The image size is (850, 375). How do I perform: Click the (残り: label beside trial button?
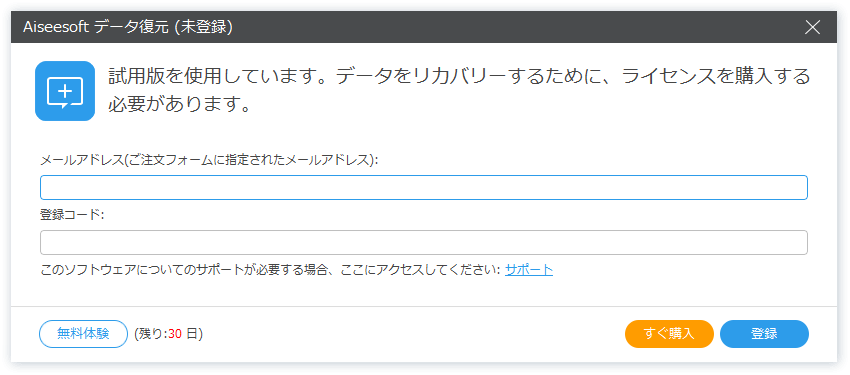pos(150,334)
